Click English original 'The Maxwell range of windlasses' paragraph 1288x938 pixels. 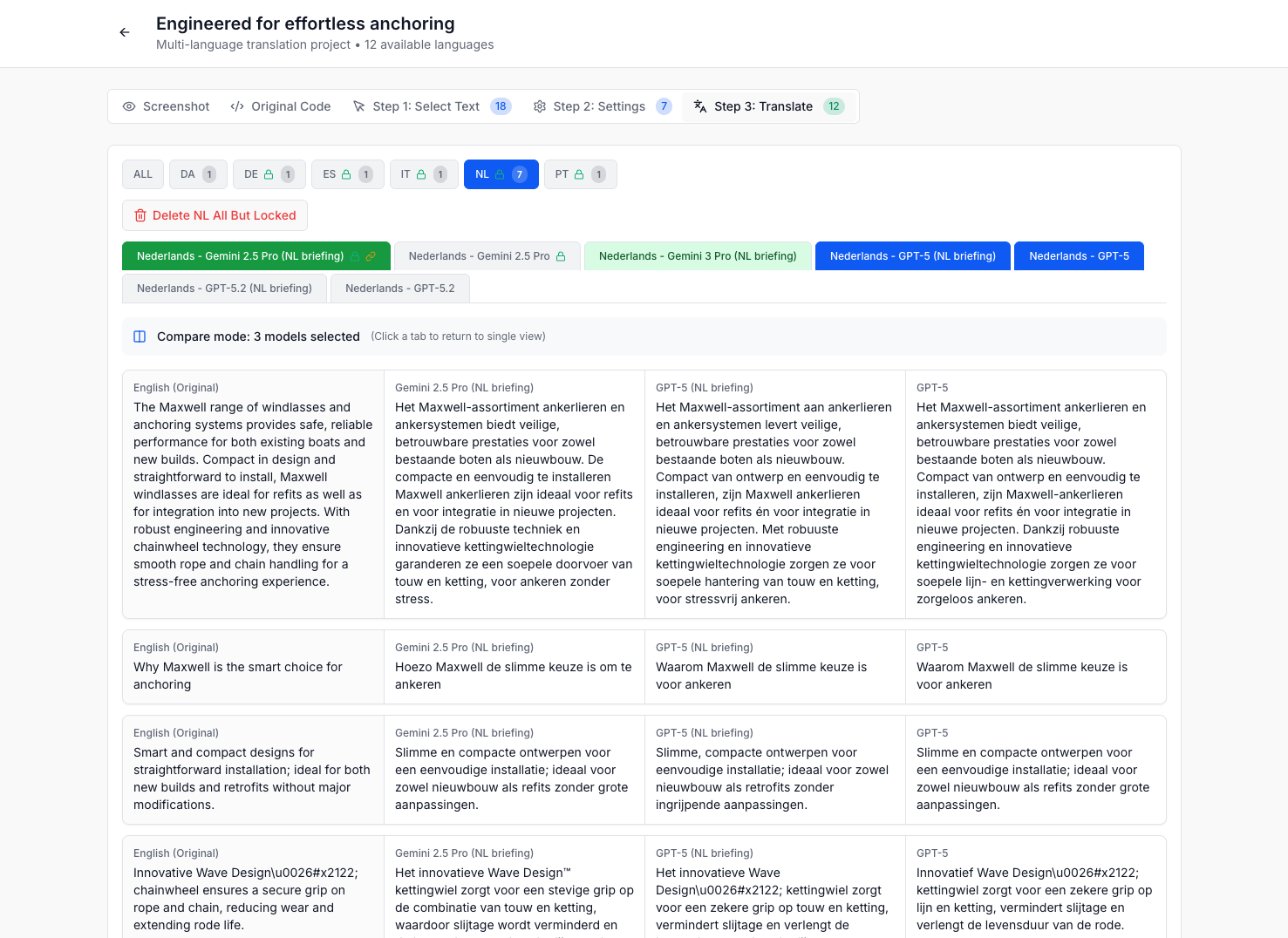[253, 494]
